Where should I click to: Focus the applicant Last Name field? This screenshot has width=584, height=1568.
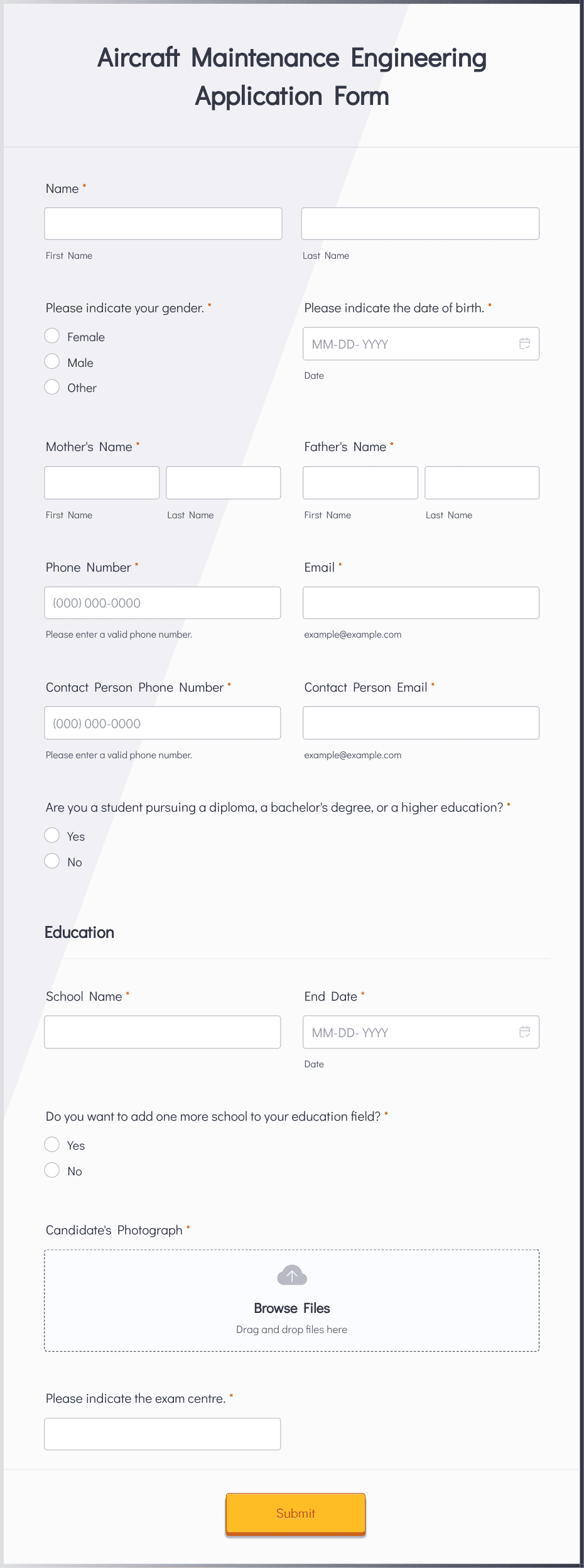click(420, 224)
